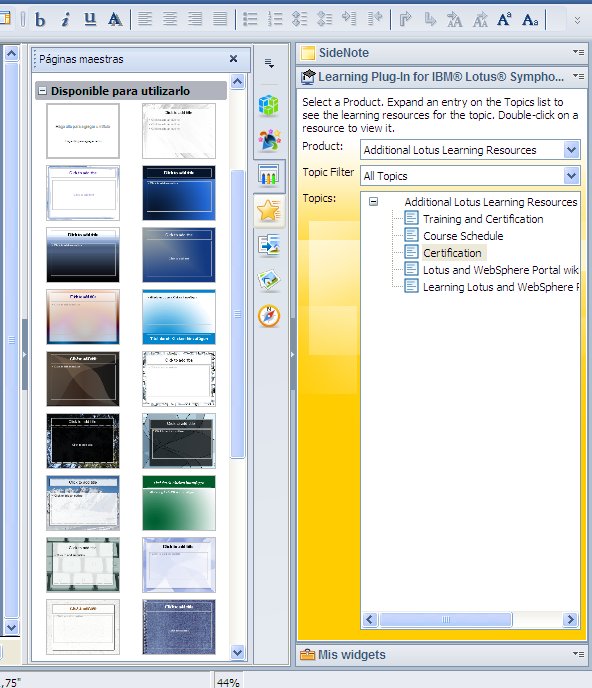Select the master pages sidebar icon with pencils
592x688 pixels.
pyautogui.click(x=269, y=176)
